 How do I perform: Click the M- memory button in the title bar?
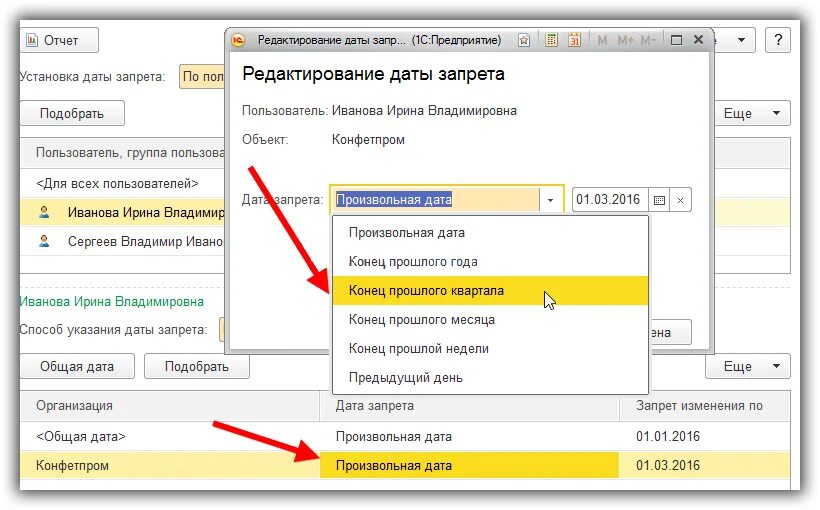tap(647, 40)
